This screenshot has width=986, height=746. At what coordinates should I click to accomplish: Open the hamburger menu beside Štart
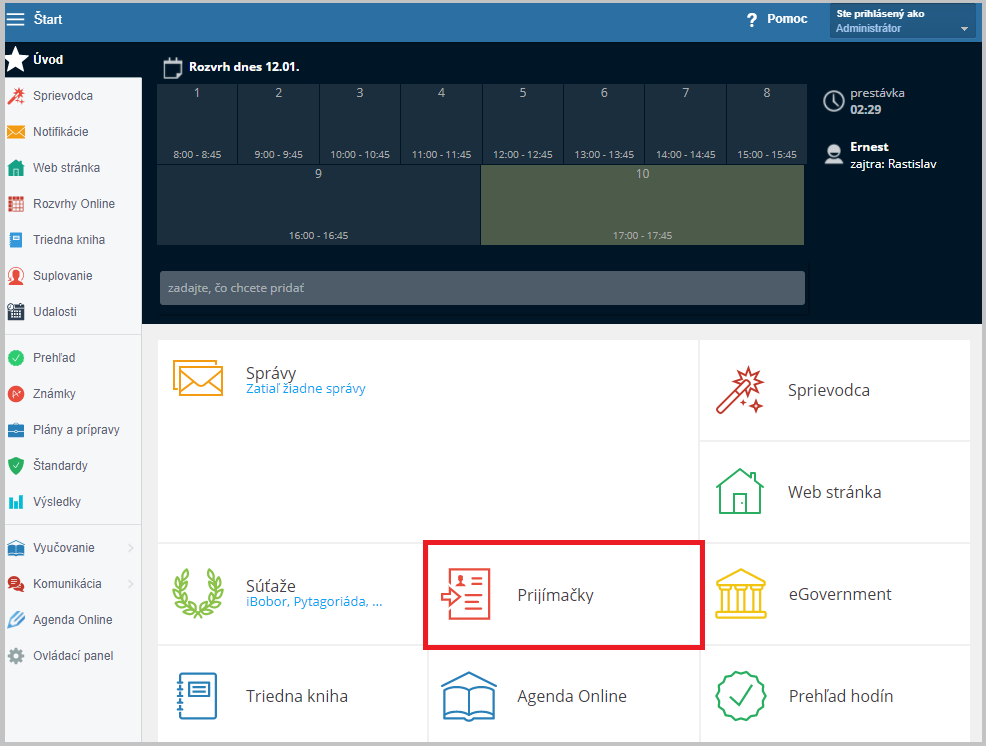[x=15, y=19]
